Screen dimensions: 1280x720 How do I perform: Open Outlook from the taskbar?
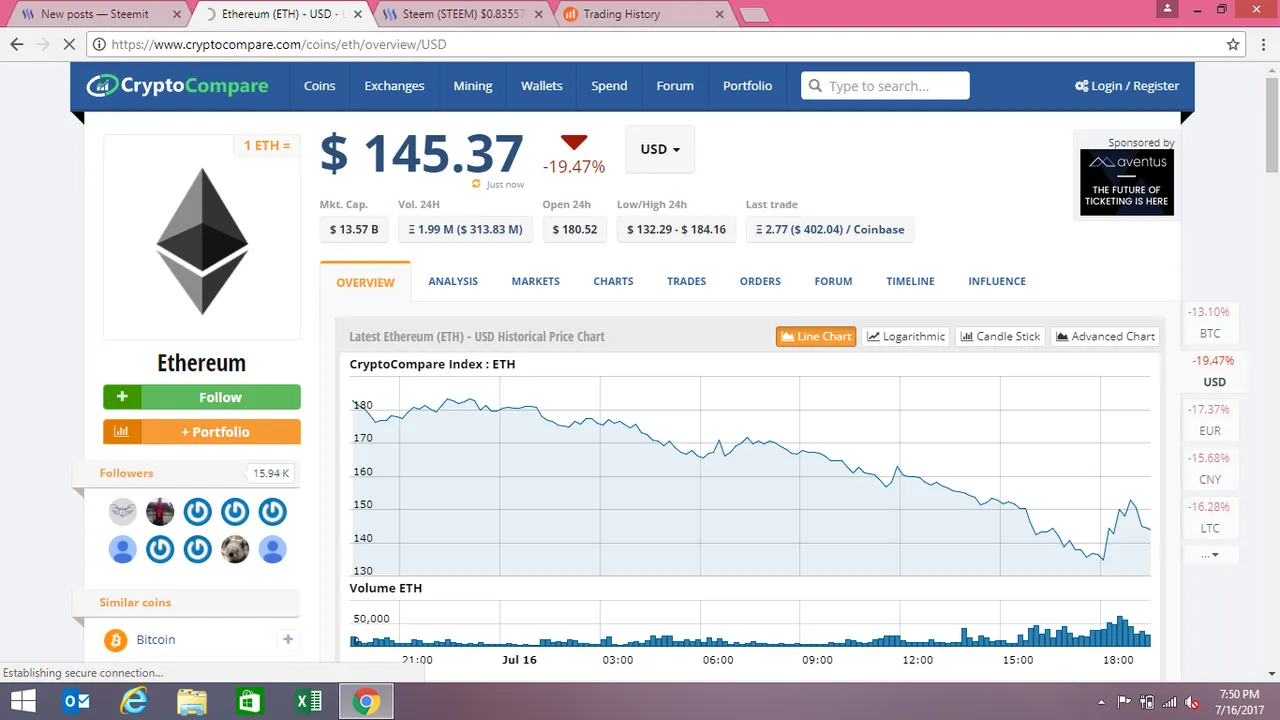pos(77,702)
